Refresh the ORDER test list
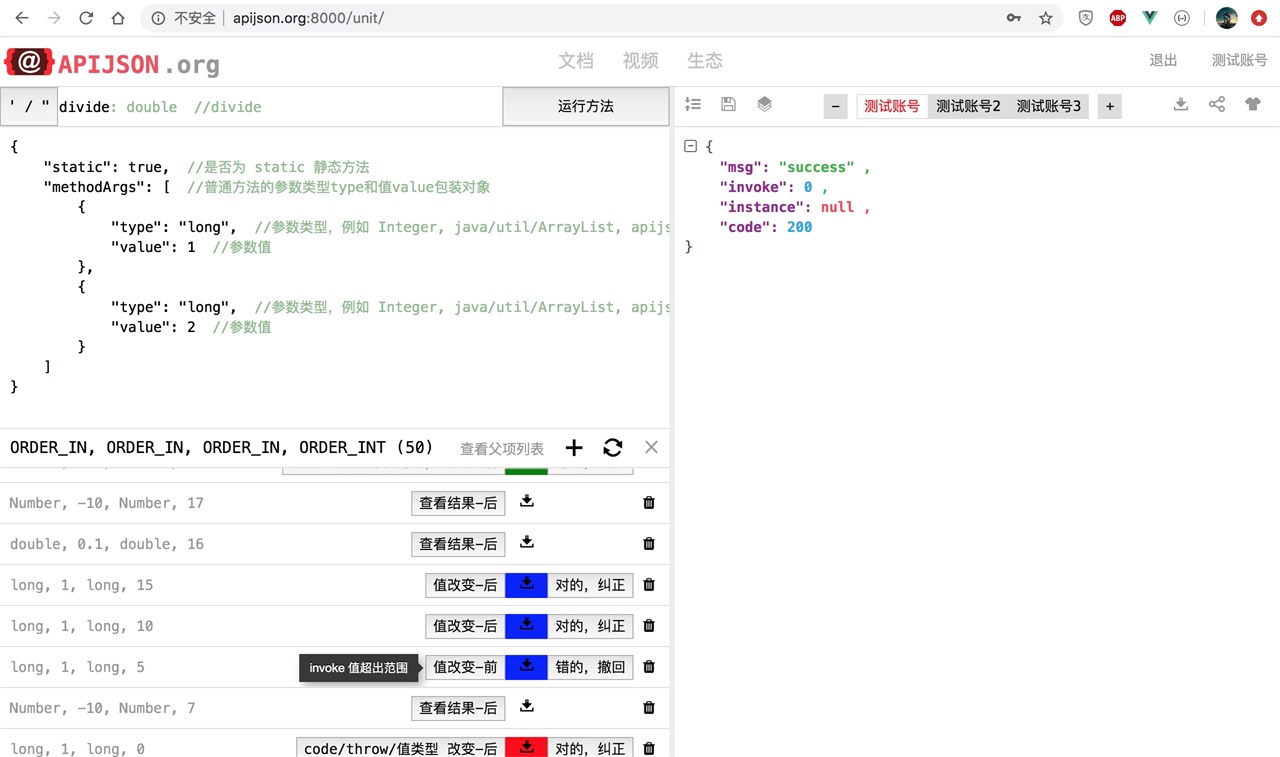The image size is (1280, 757). [612, 448]
